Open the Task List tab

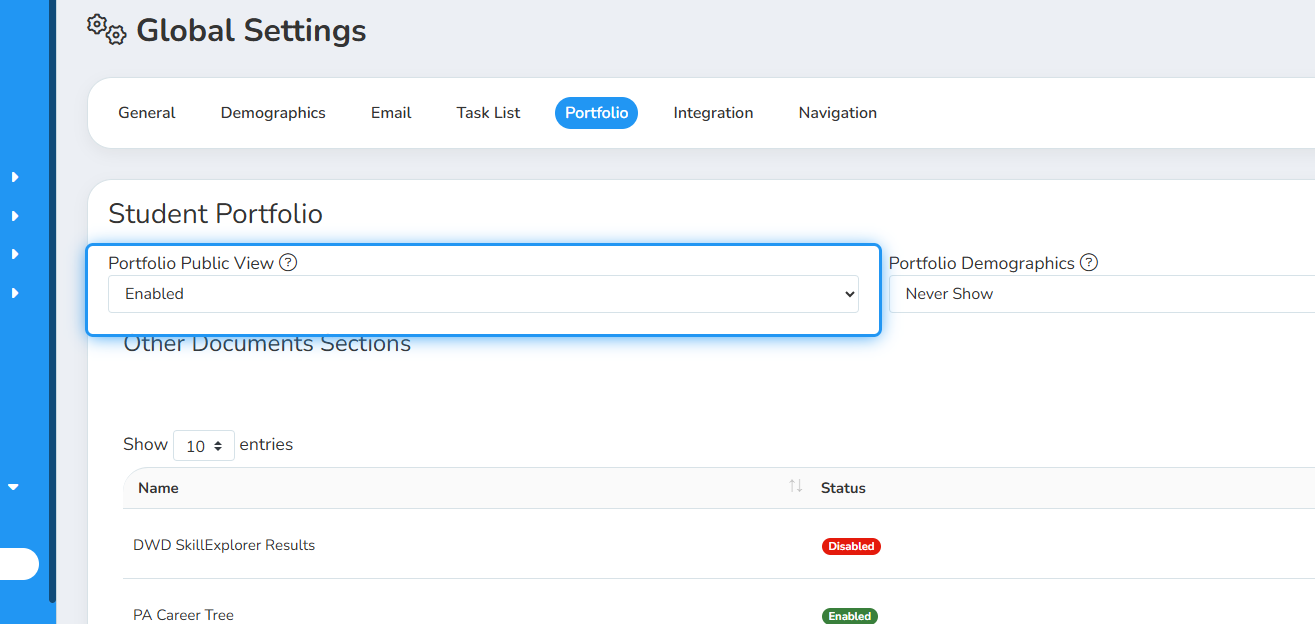(x=488, y=113)
